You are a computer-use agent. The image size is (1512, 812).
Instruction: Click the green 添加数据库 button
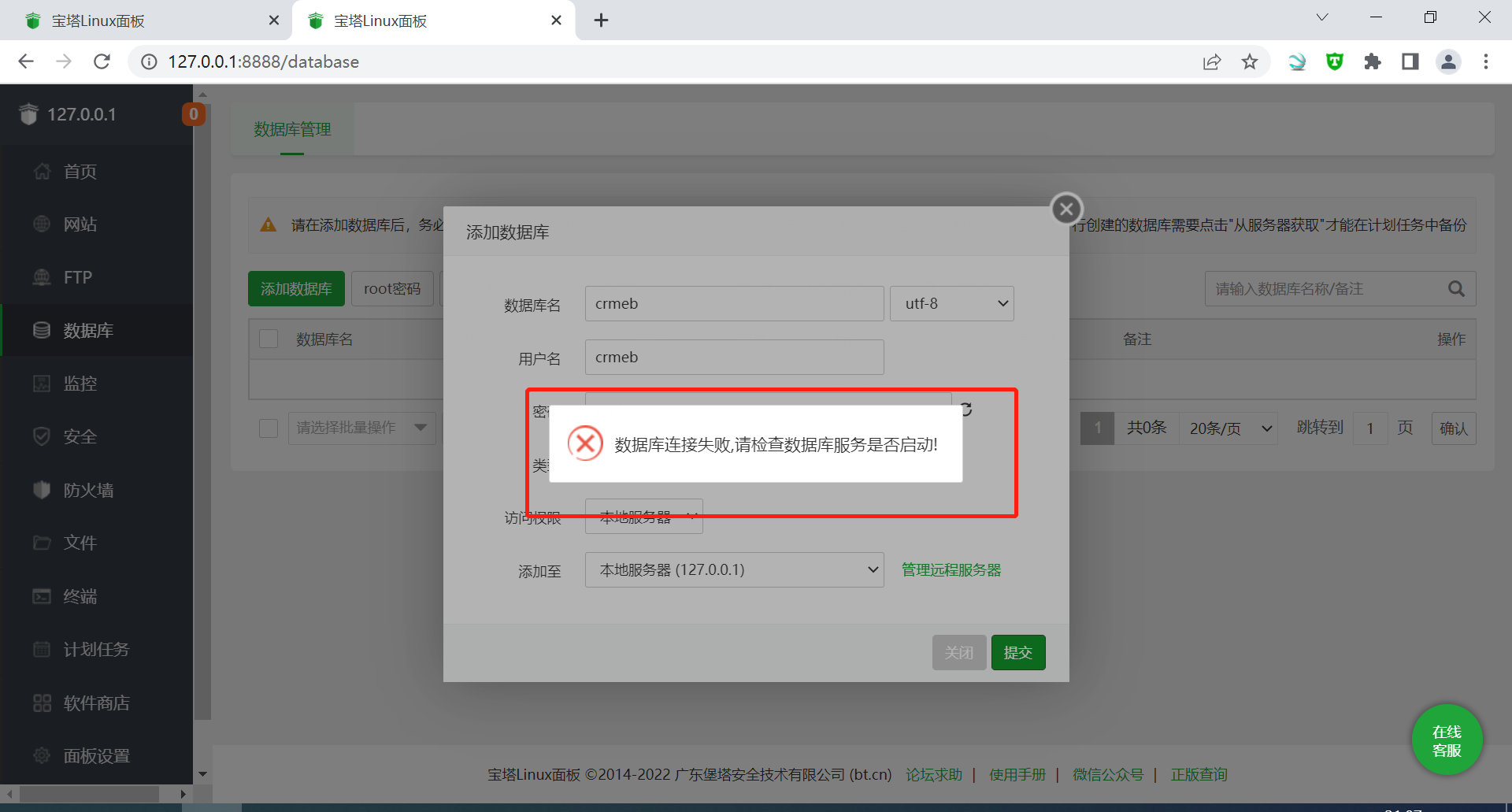point(296,289)
